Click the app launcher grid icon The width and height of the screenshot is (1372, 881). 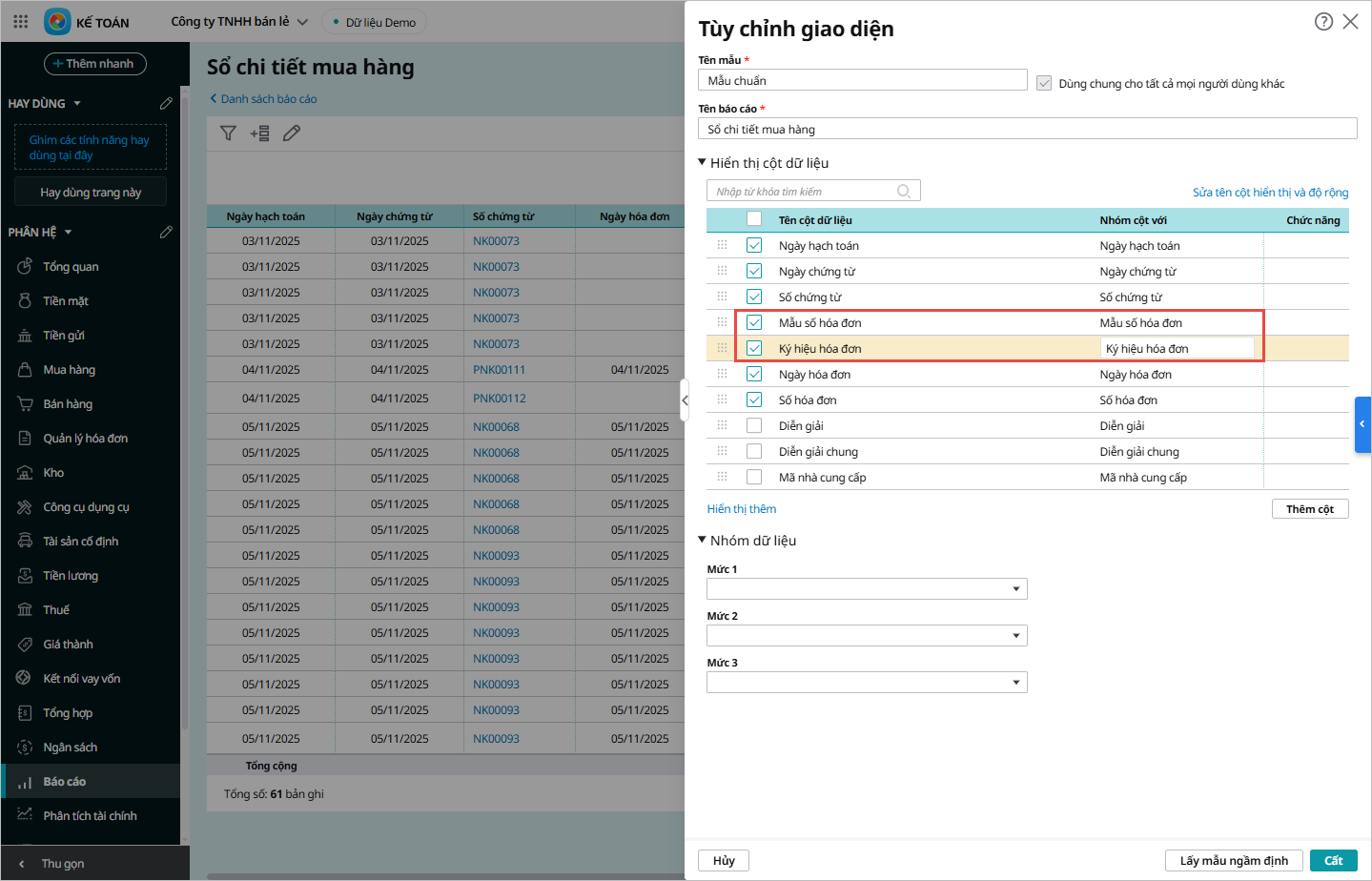tap(21, 21)
